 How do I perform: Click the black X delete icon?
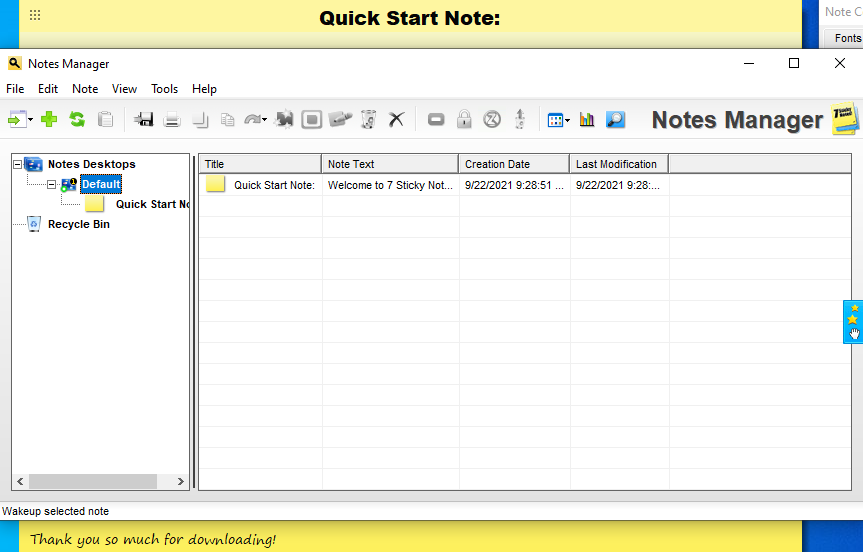396,120
